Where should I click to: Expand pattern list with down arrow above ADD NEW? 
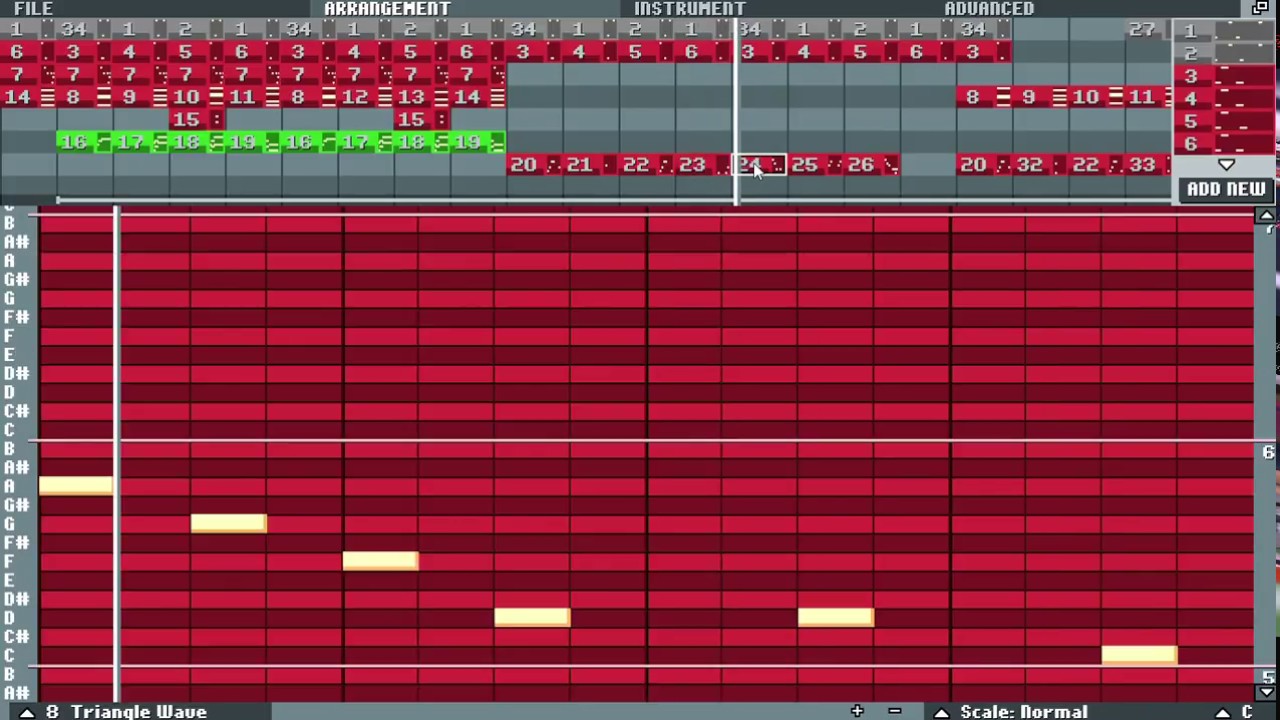tap(1226, 165)
